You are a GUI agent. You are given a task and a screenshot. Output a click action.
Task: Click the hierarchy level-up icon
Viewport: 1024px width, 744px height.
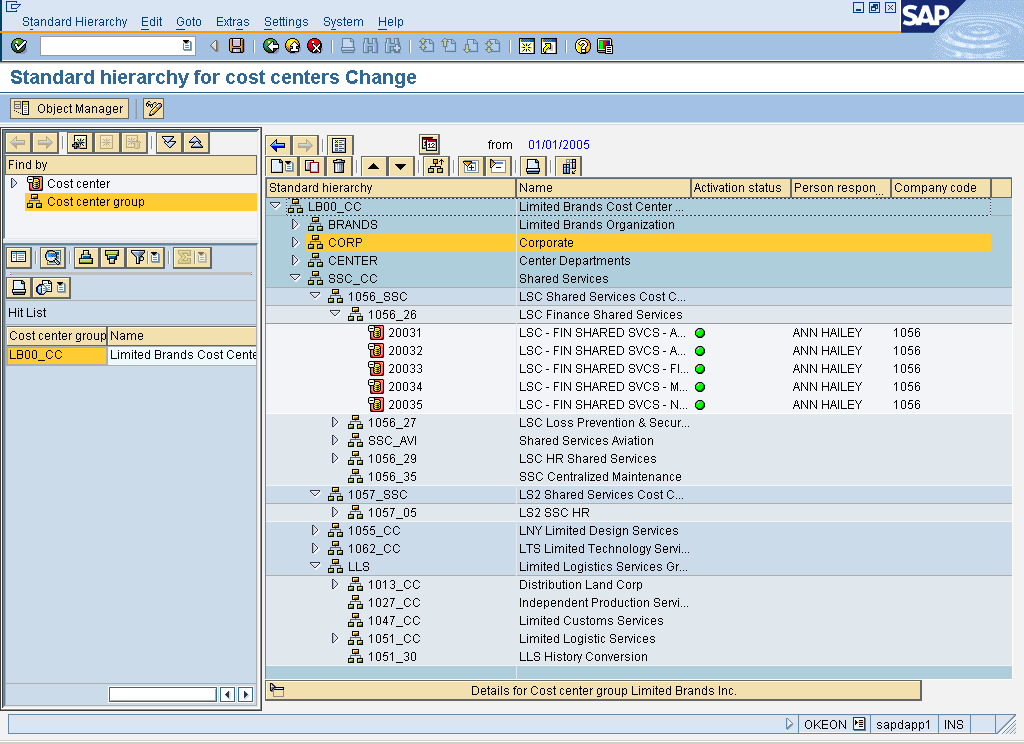(436, 167)
